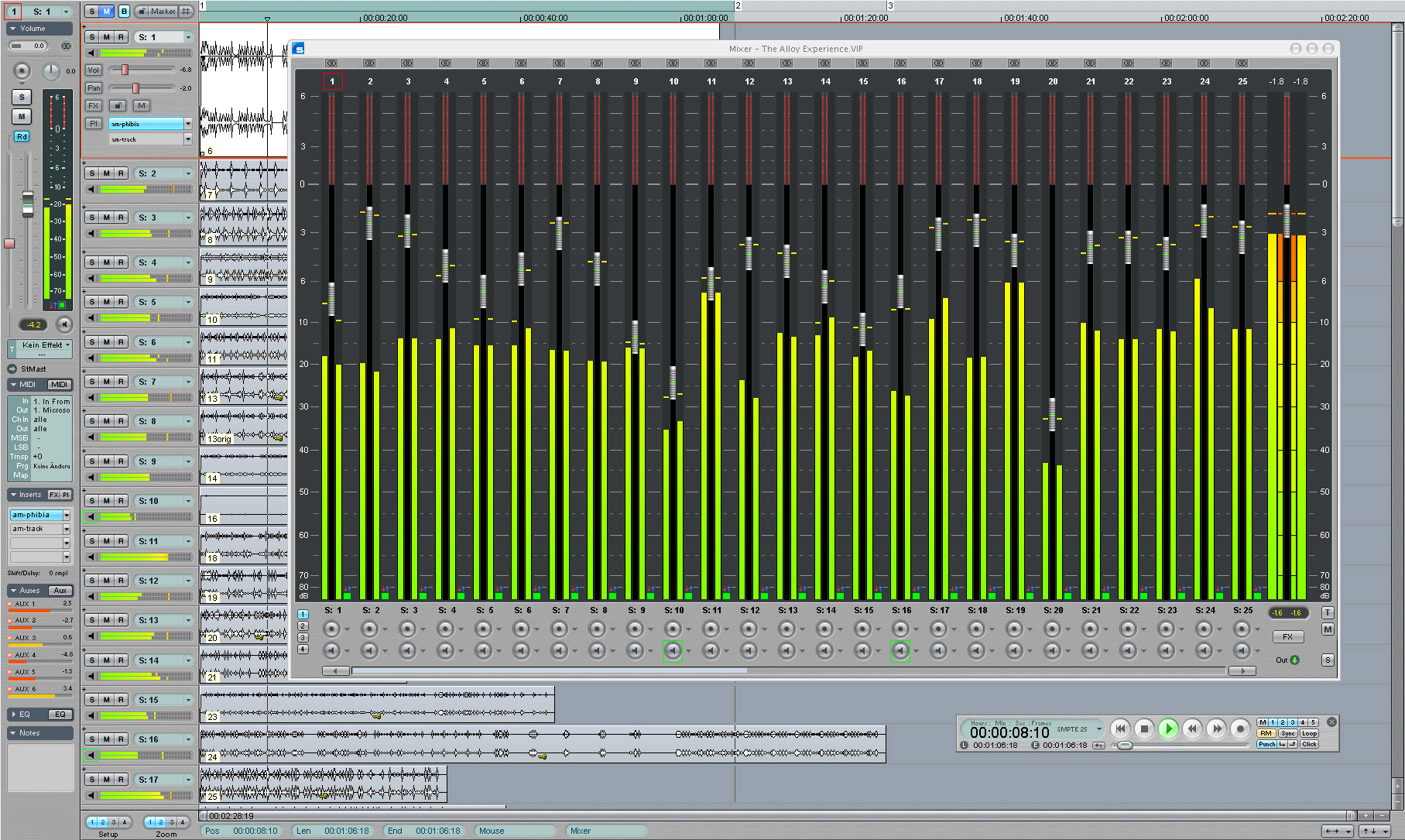The image size is (1405, 840).
Task: Click the rewind button in transport
Action: [x=1192, y=729]
